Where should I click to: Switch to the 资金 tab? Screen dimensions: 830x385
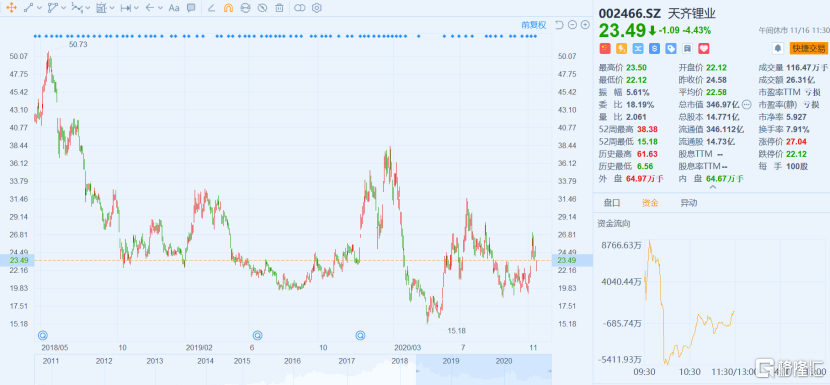pos(650,203)
